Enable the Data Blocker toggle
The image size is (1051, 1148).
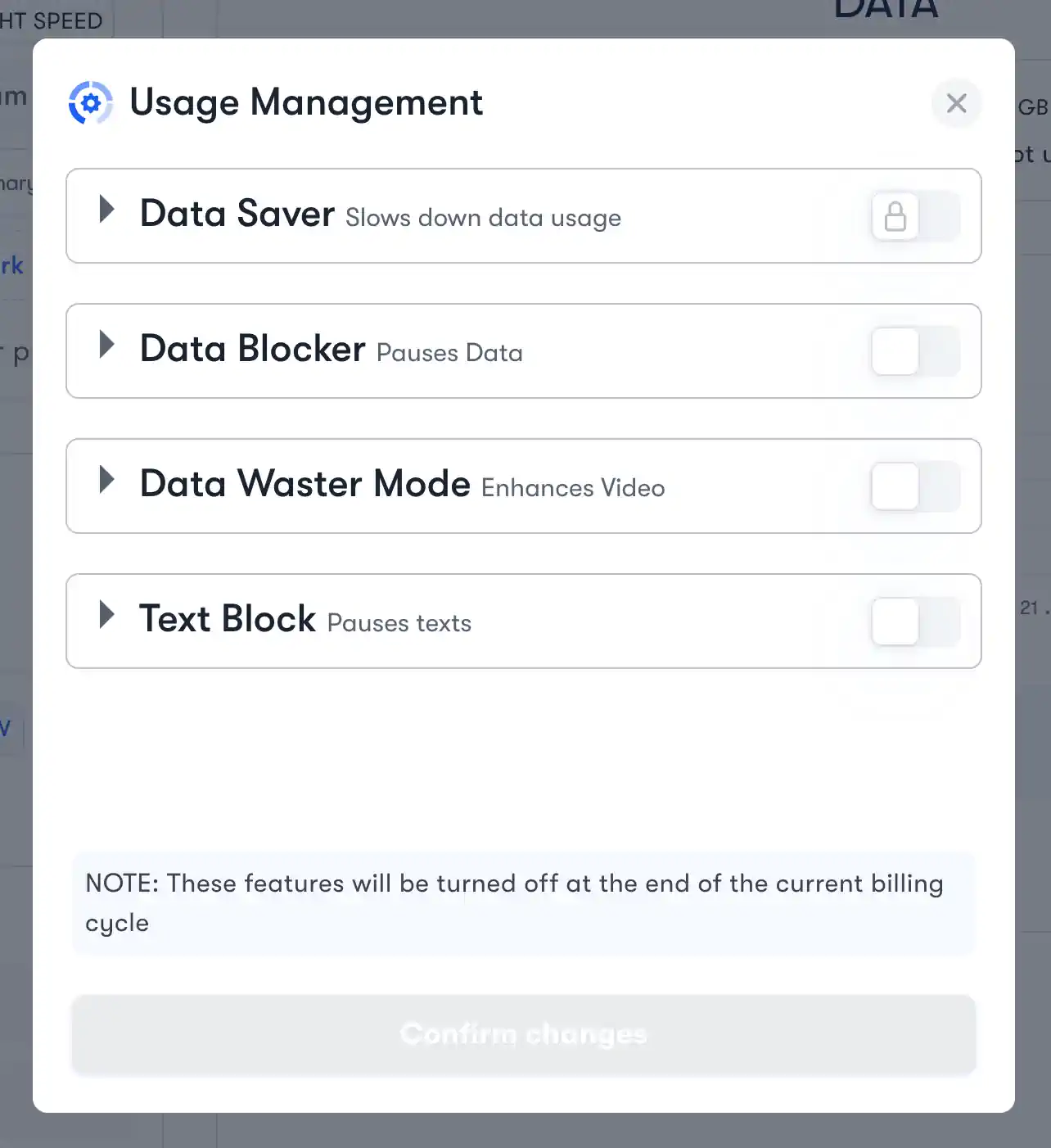click(x=914, y=351)
